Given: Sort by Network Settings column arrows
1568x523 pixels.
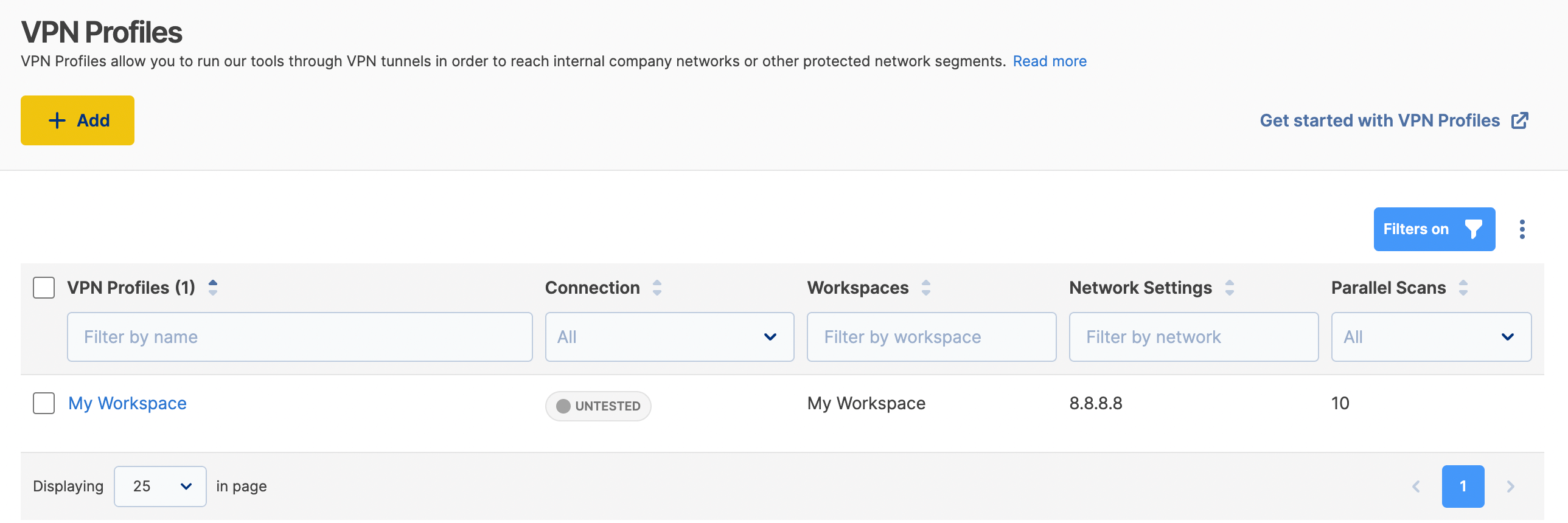Looking at the screenshot, I should [x=1229, y=288].
